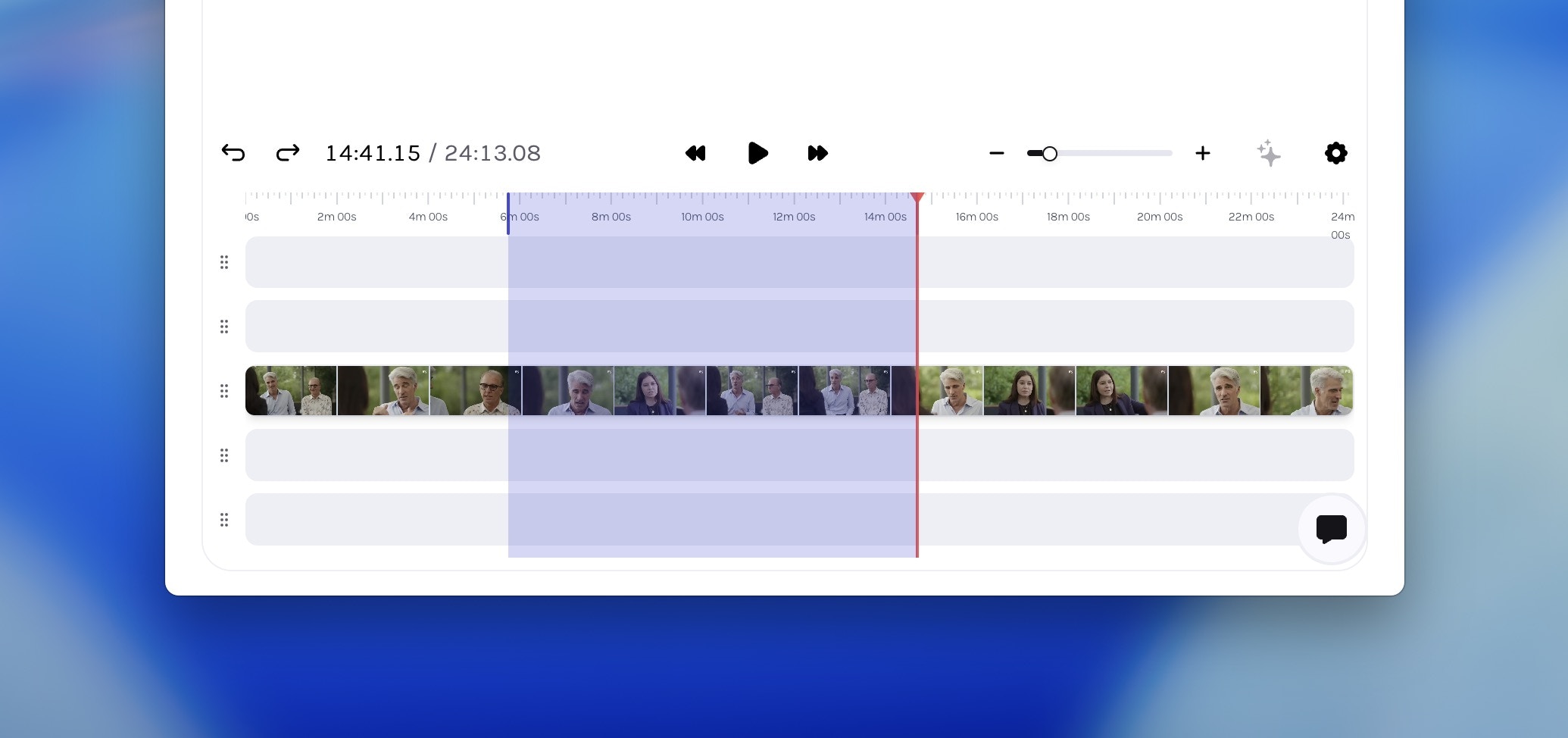Click the fast-forward control
This screenshot has width=1568, height=738.
(818, 153)
